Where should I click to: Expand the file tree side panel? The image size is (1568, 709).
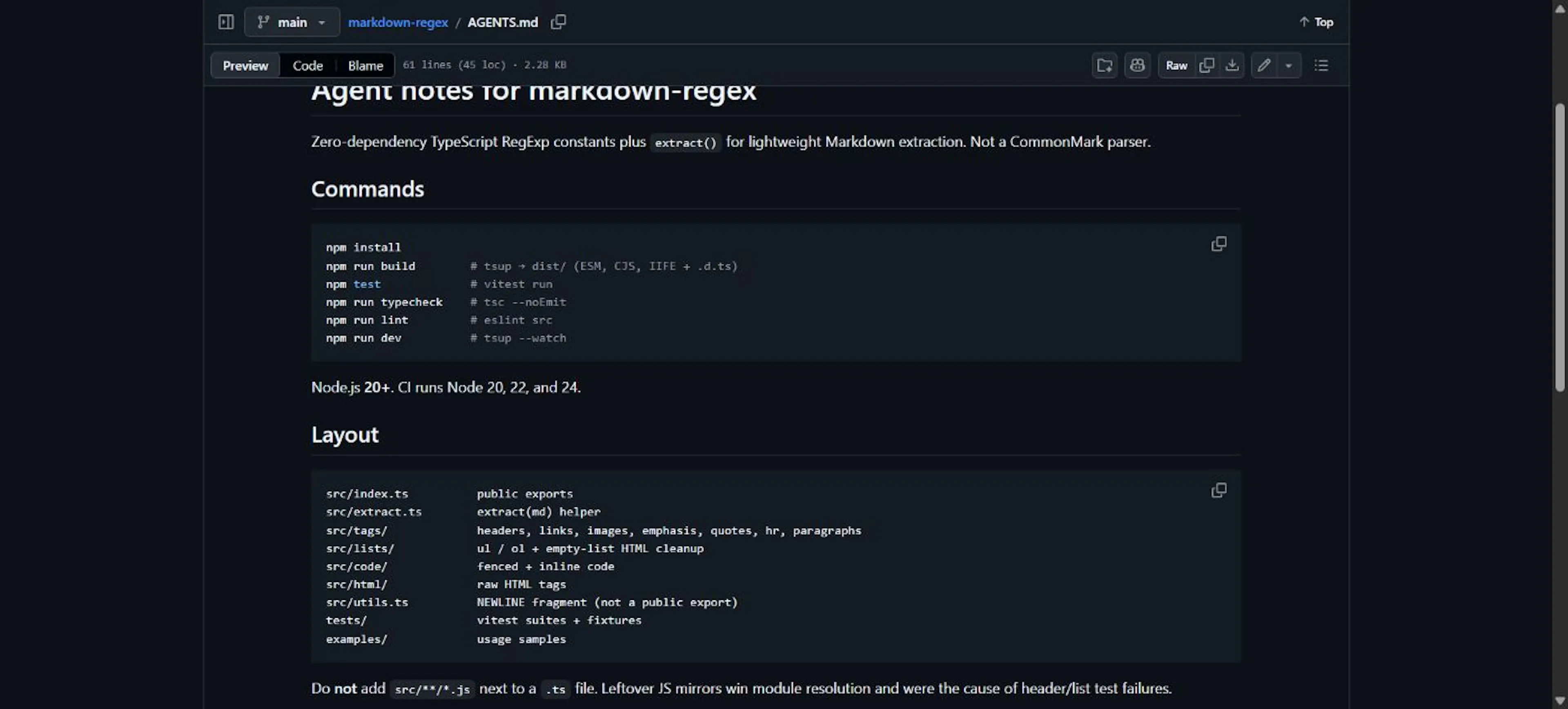click(x=226, y=22)
